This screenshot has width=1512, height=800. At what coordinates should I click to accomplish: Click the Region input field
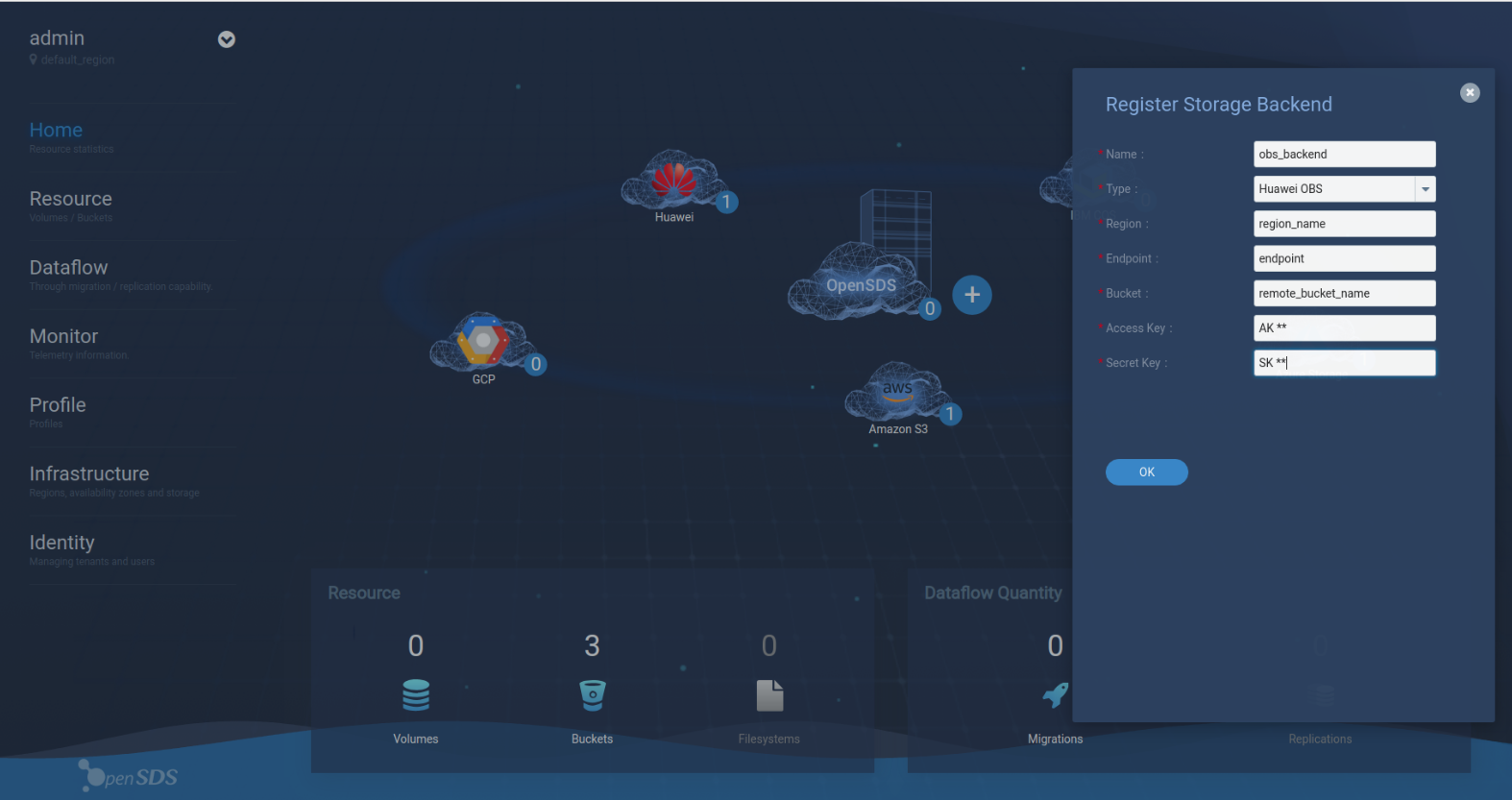(1344, 224)
